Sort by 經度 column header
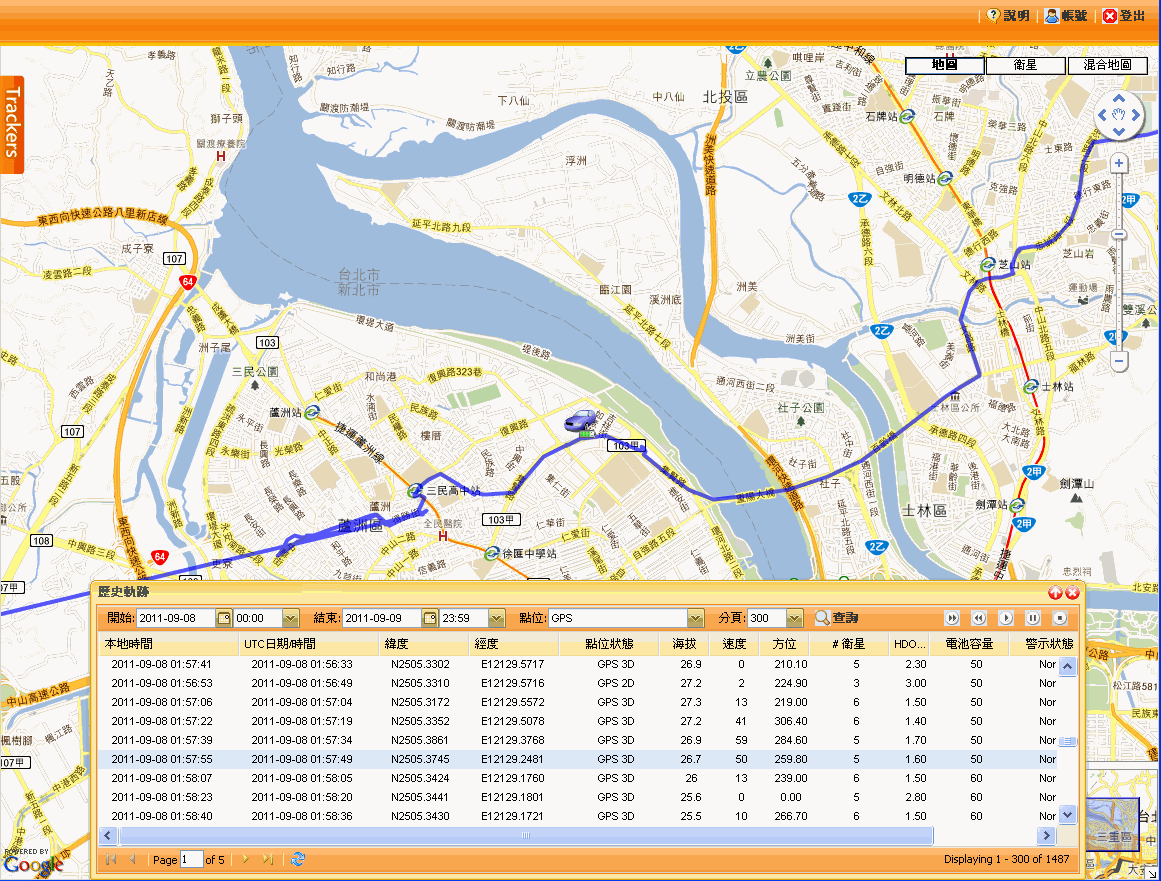Image resolution: width=1161 pixels, height=881 pixels. point(514,644)
